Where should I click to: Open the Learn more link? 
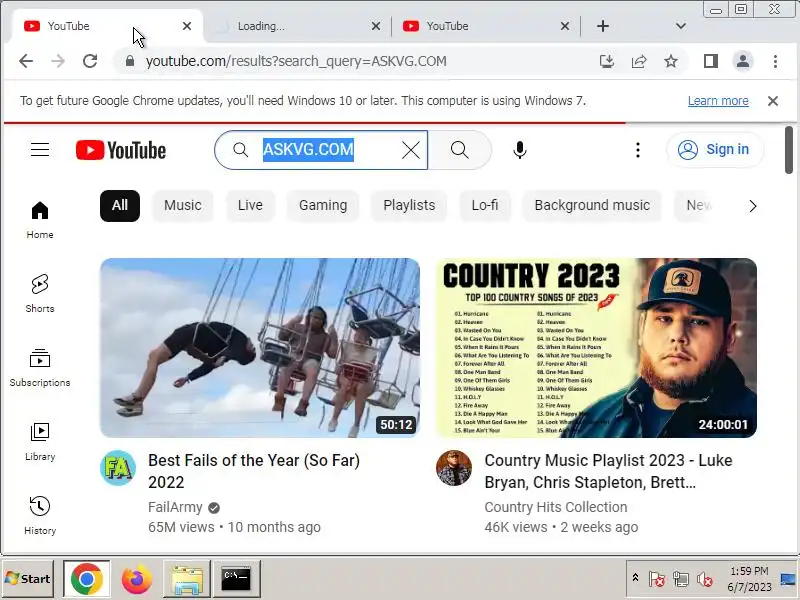(718, 101)
